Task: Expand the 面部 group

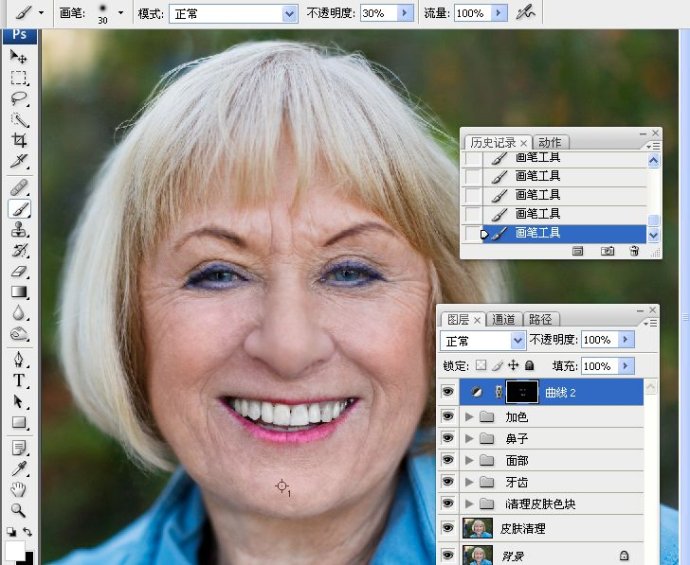Action: tap(469, 460)
